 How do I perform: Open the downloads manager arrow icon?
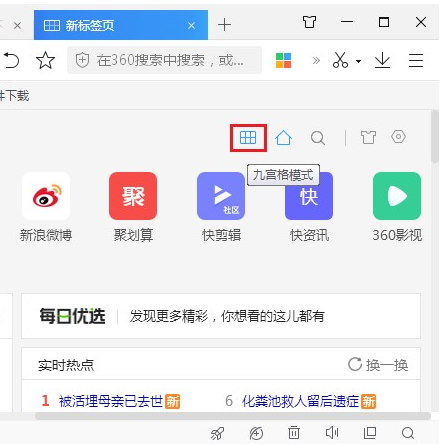[x=382, y=60]
